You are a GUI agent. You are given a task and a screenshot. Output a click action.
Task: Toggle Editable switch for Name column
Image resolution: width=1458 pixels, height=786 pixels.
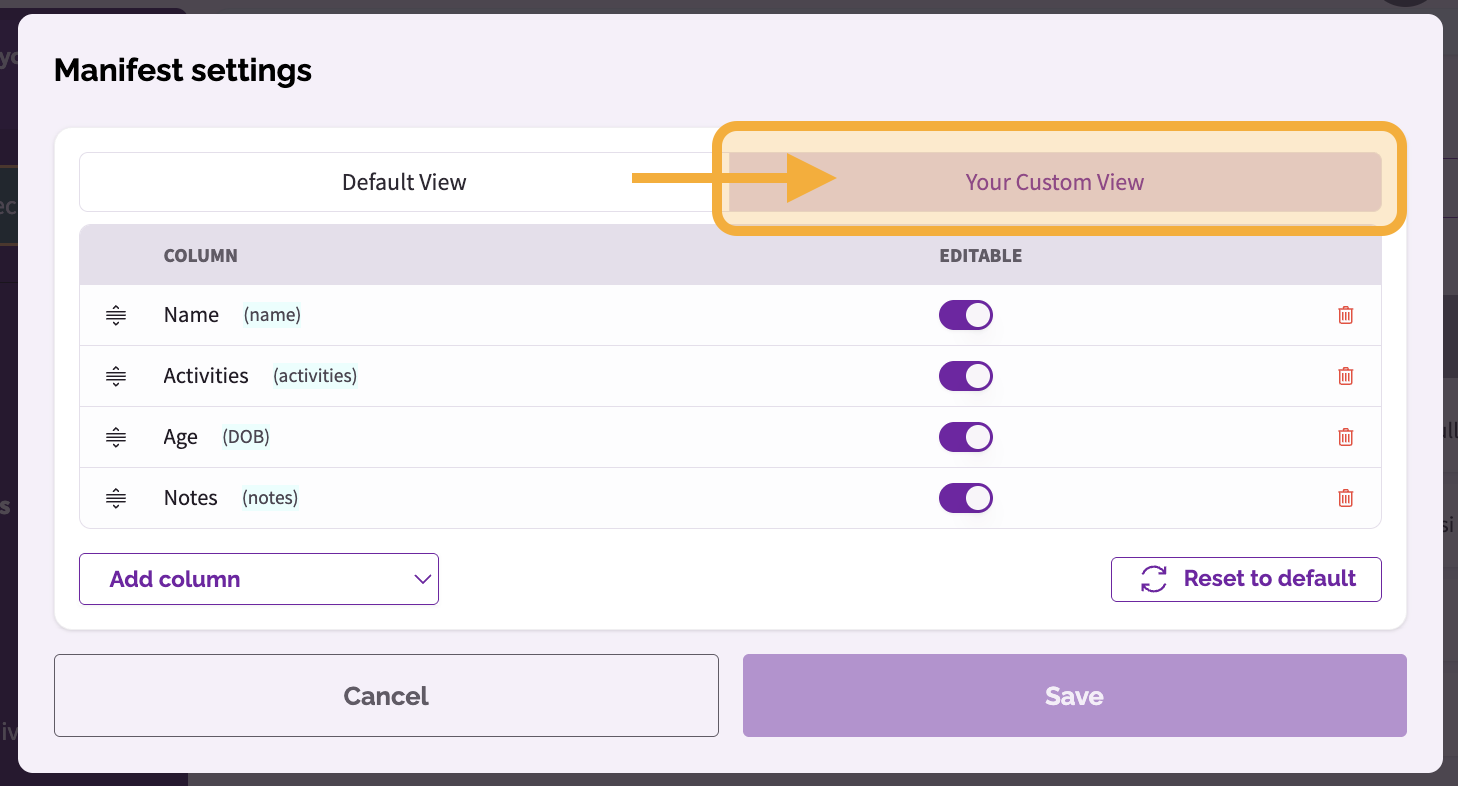coord(966,315)
